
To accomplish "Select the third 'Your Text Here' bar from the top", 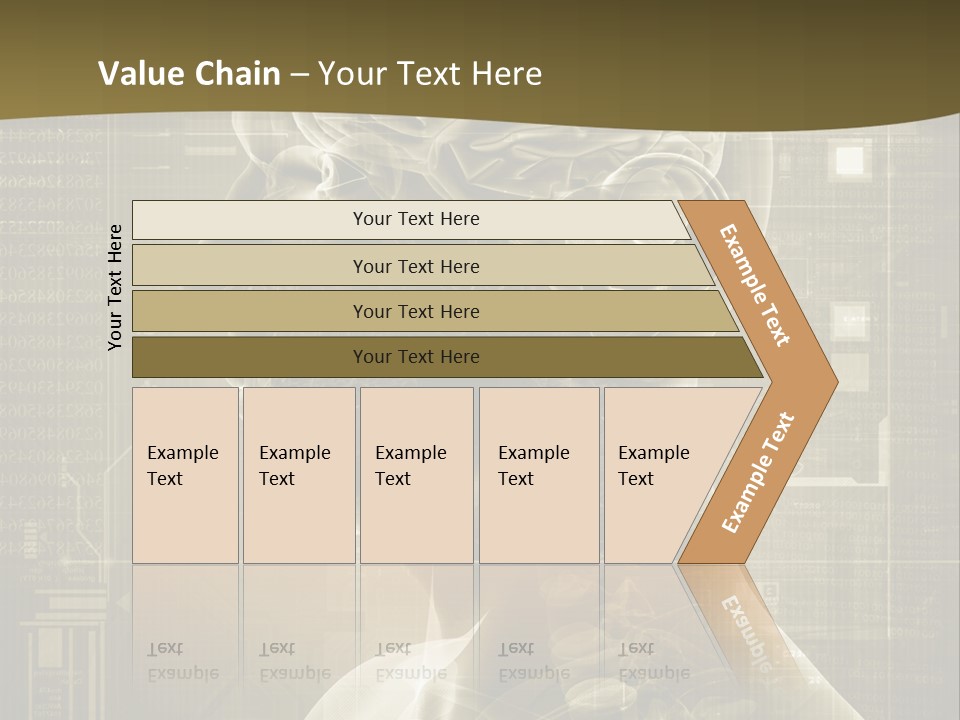I will 415,311.
